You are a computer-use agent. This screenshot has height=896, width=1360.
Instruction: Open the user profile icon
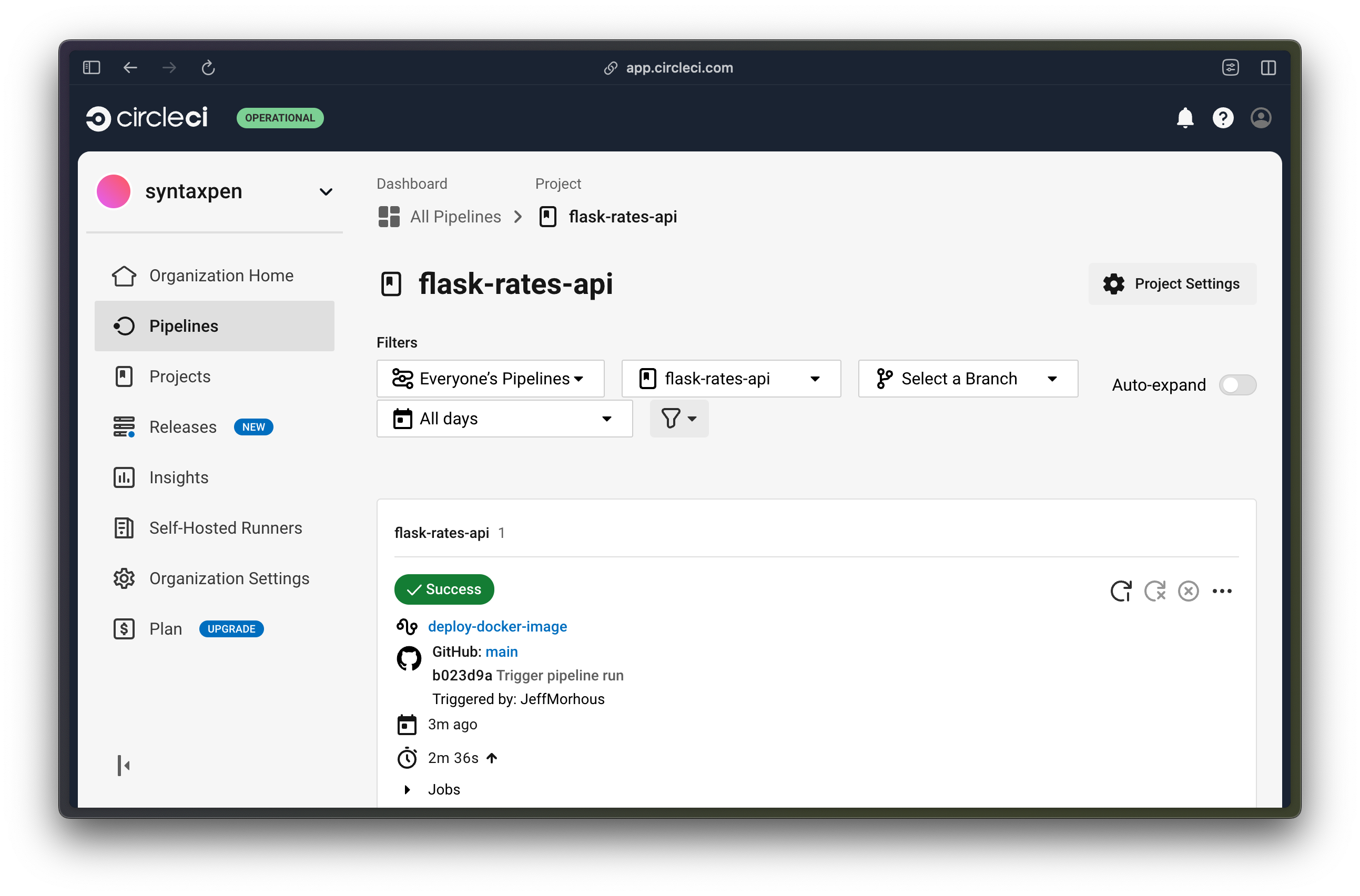click(x=1261, y=118)
